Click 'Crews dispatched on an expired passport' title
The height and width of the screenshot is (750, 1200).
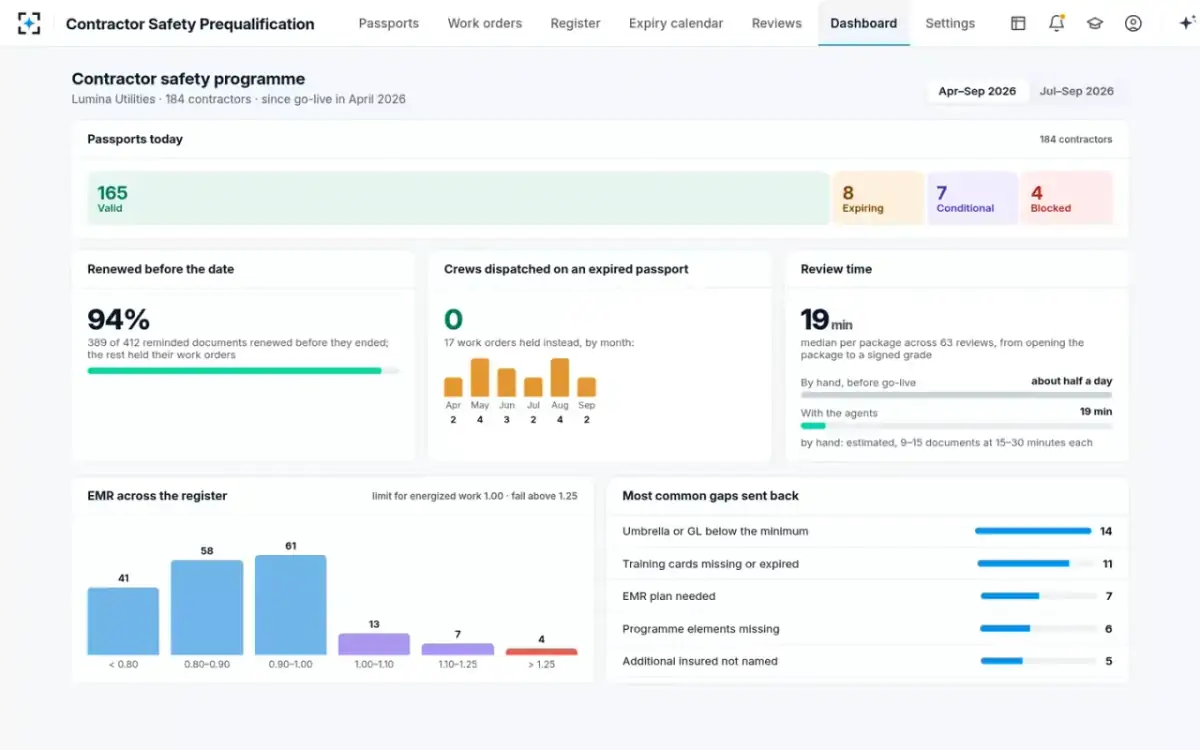566,269
